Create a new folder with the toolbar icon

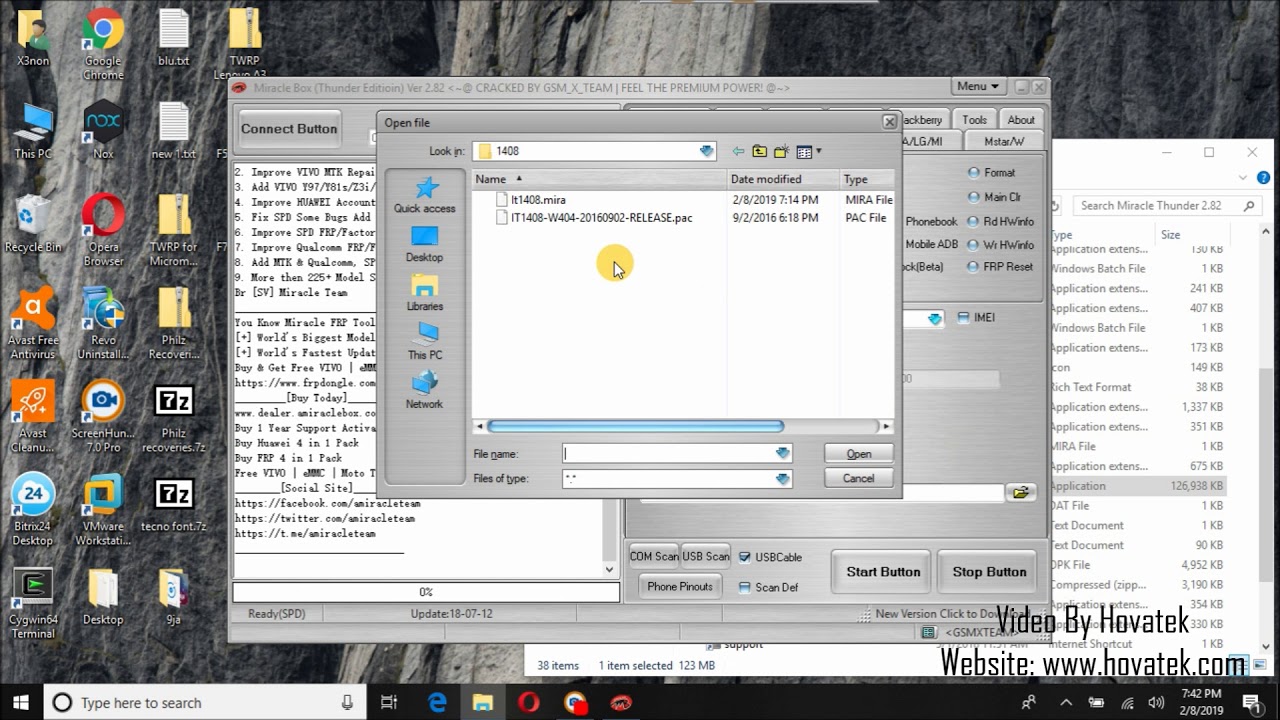[x=781, y=152]
